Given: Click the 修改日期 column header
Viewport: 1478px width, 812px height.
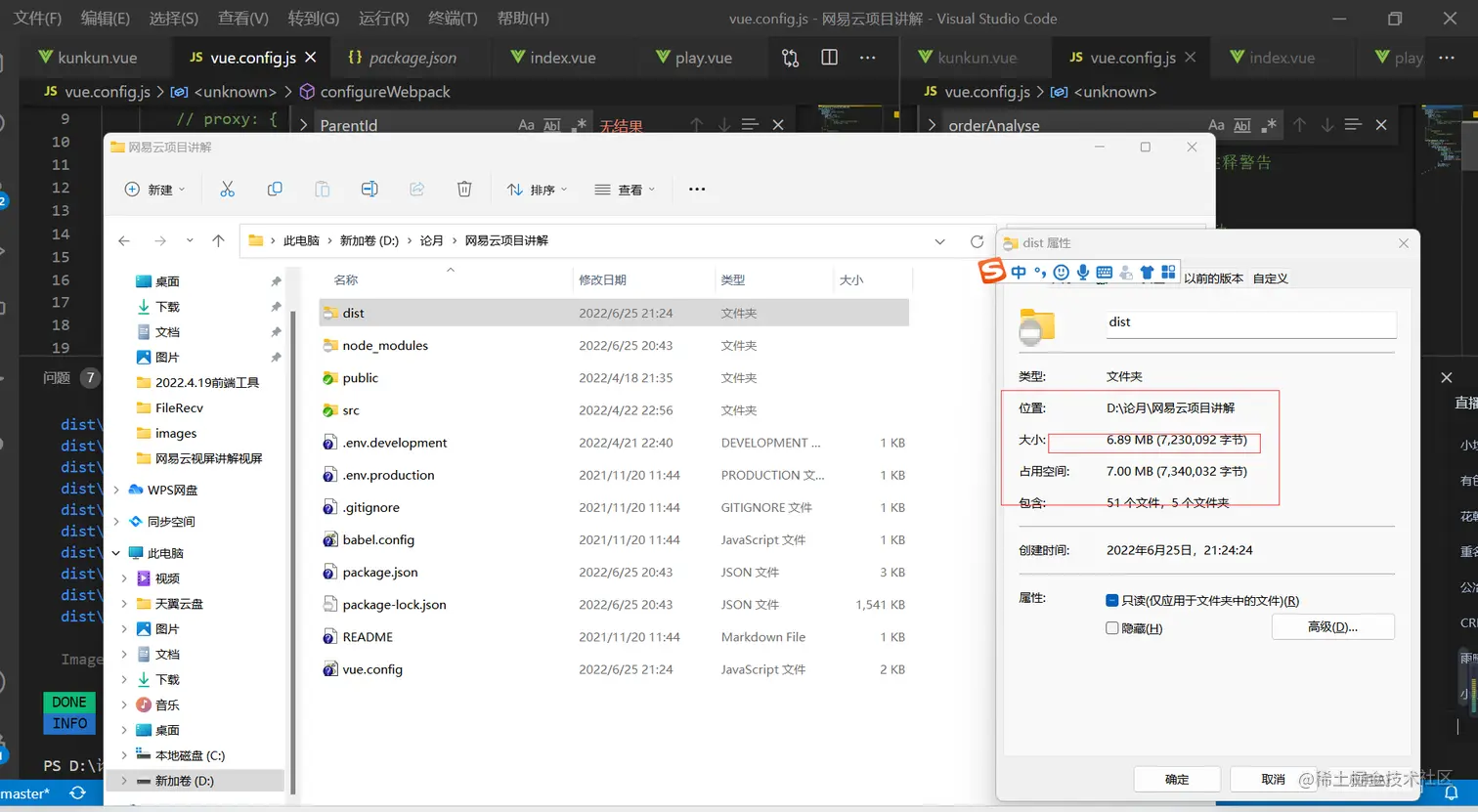Looking at the screenshot, I should [x=642, y=280].
